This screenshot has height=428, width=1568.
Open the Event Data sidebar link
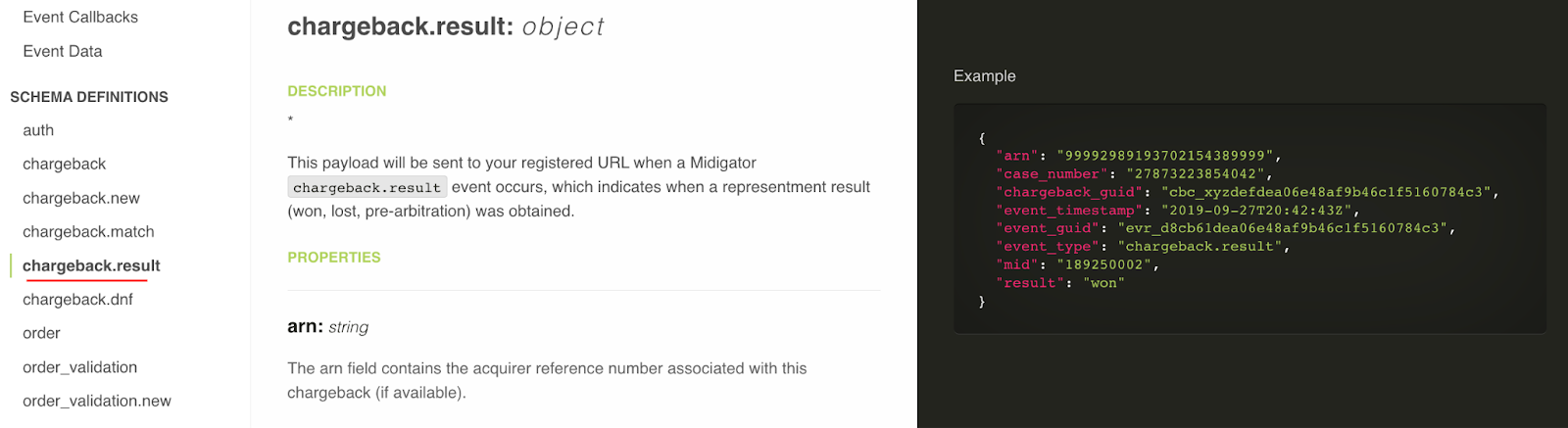coord(63,51)
